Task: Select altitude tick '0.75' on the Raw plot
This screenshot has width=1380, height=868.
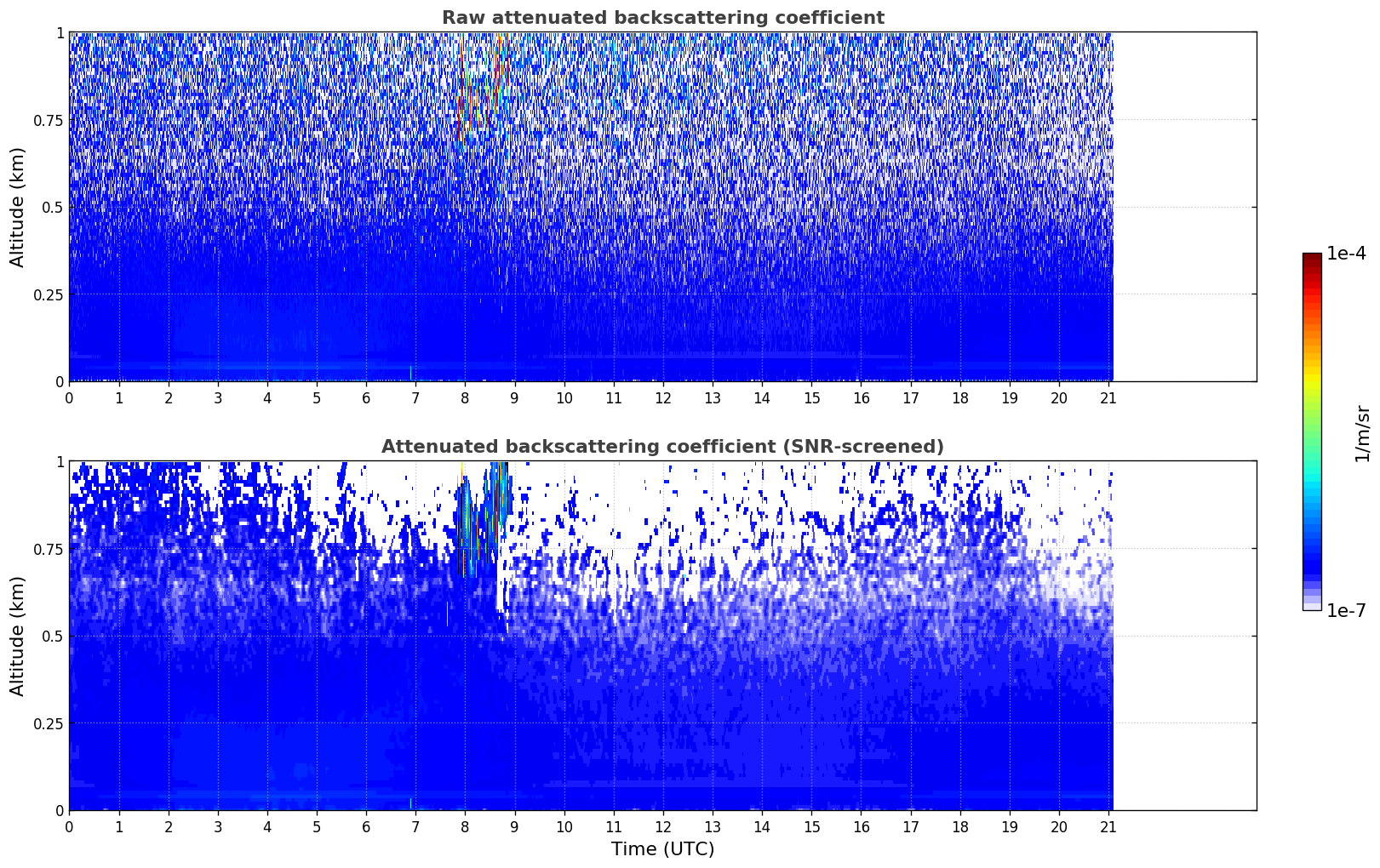Action: 48,120
